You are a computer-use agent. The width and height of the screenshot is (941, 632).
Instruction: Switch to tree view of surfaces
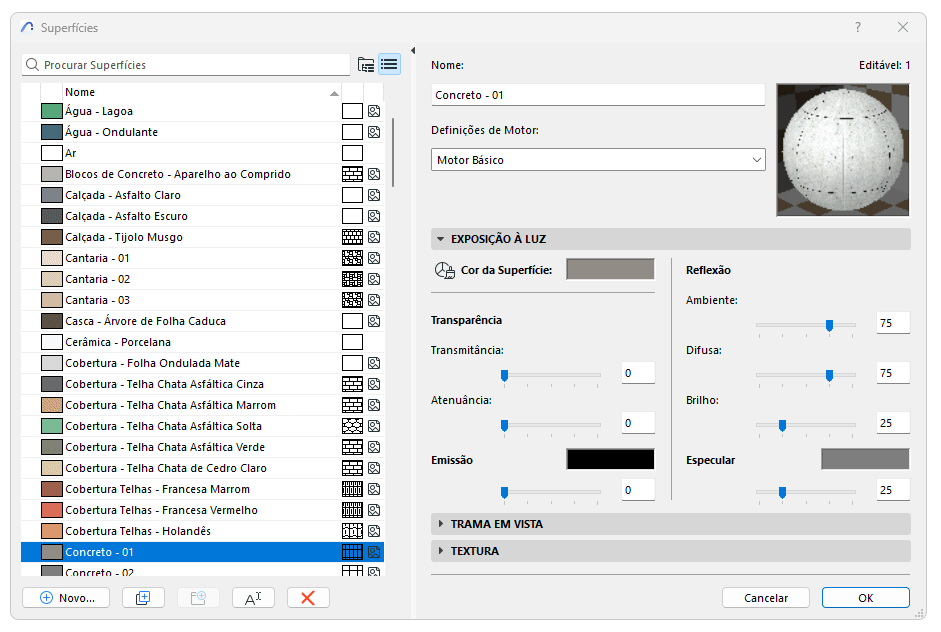(366, 64)
